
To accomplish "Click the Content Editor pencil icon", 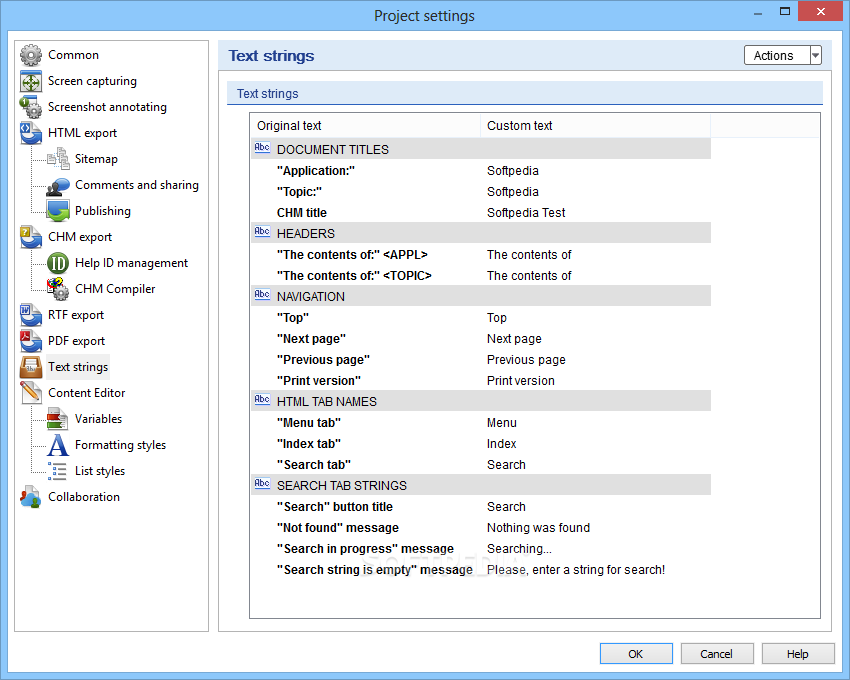I will click(31, 393).
